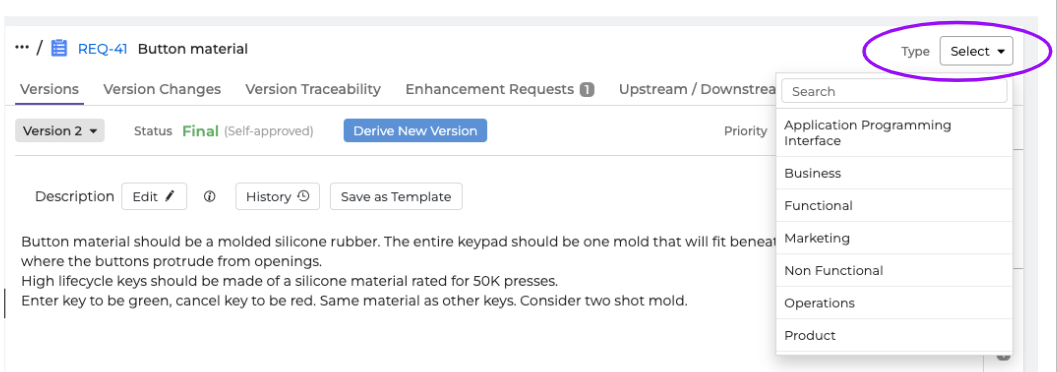
Task: Select Marketing in the dropdown list
Action: pos(894,238)
